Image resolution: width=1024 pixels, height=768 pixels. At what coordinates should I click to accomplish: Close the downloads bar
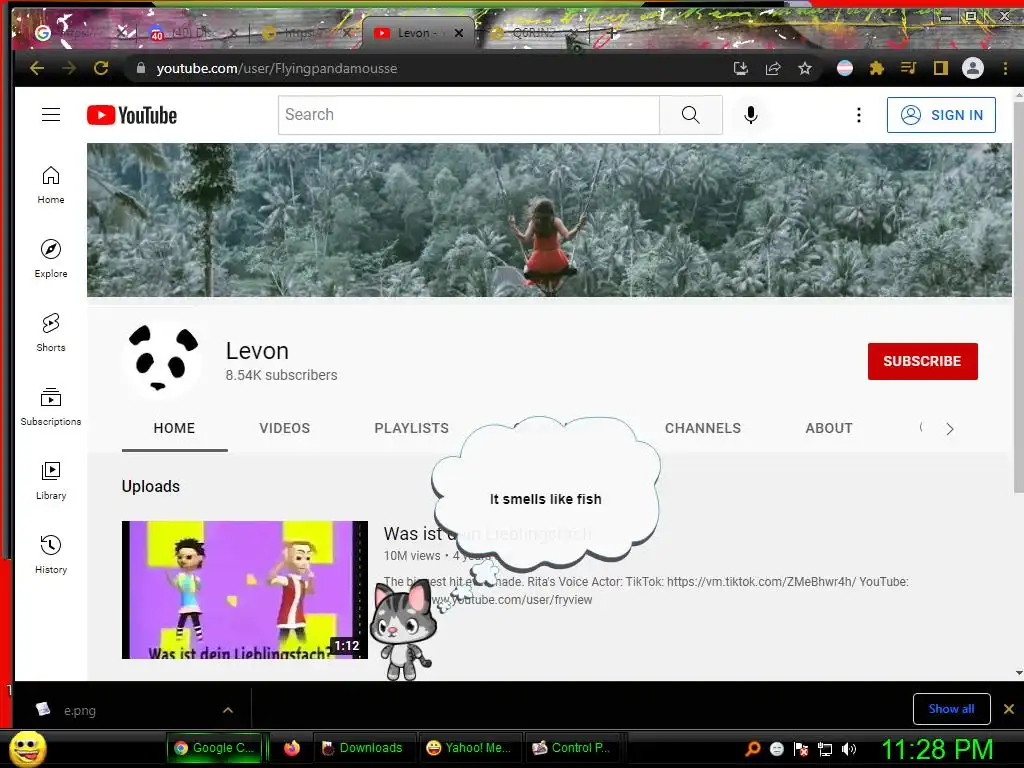coord(1008,709)
